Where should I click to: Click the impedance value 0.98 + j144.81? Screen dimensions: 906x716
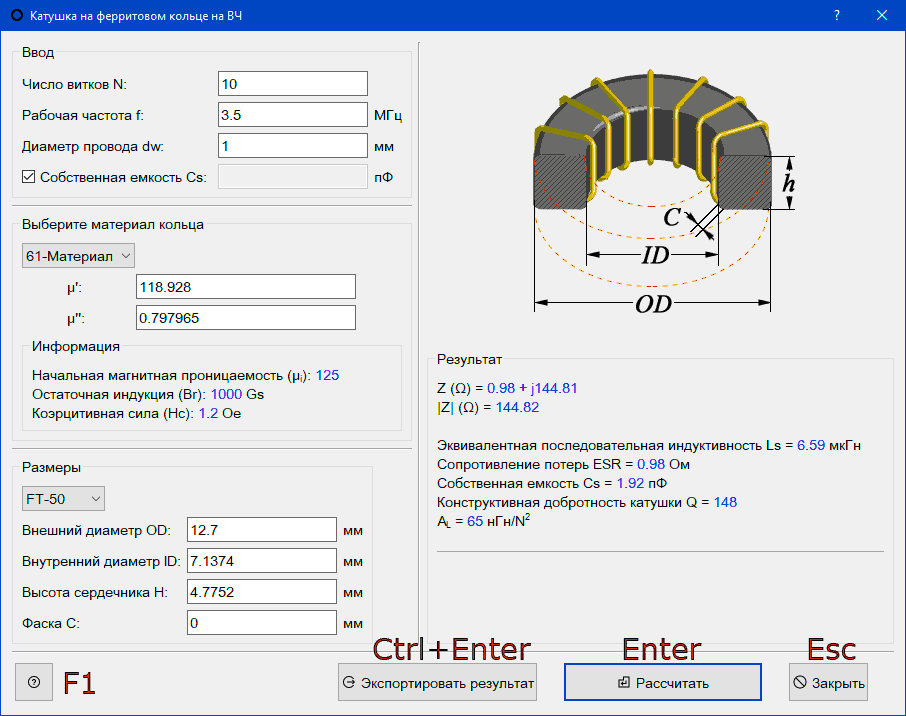[x=532, y=388]
